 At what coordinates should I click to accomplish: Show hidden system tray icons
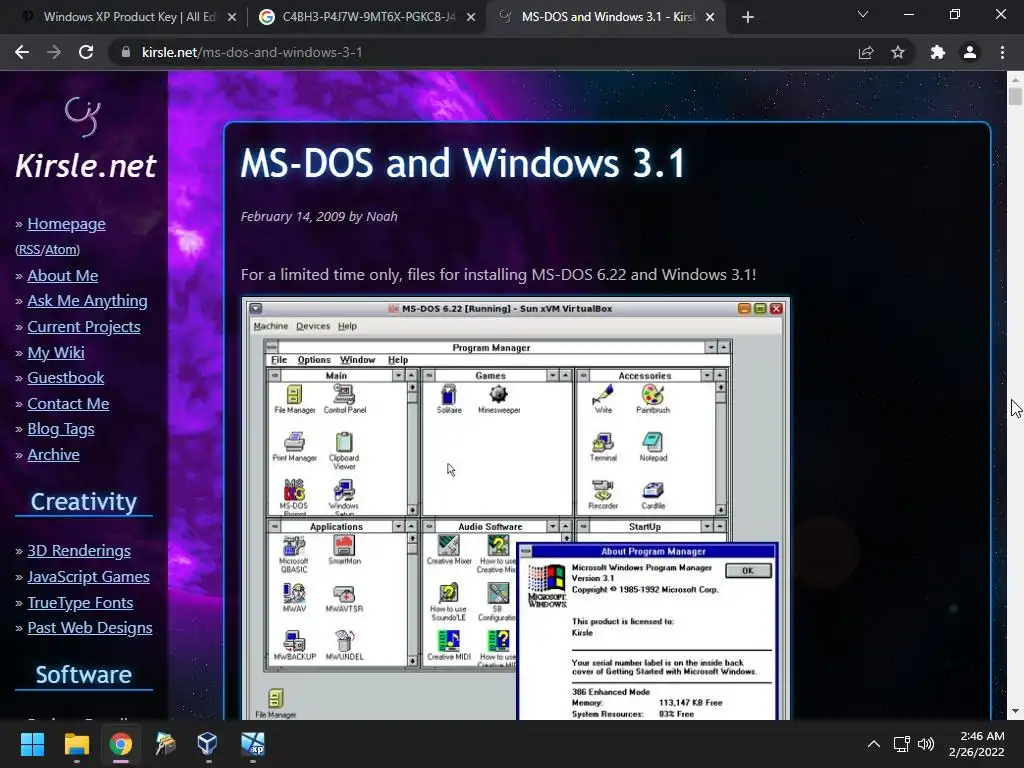coord(873,744)
